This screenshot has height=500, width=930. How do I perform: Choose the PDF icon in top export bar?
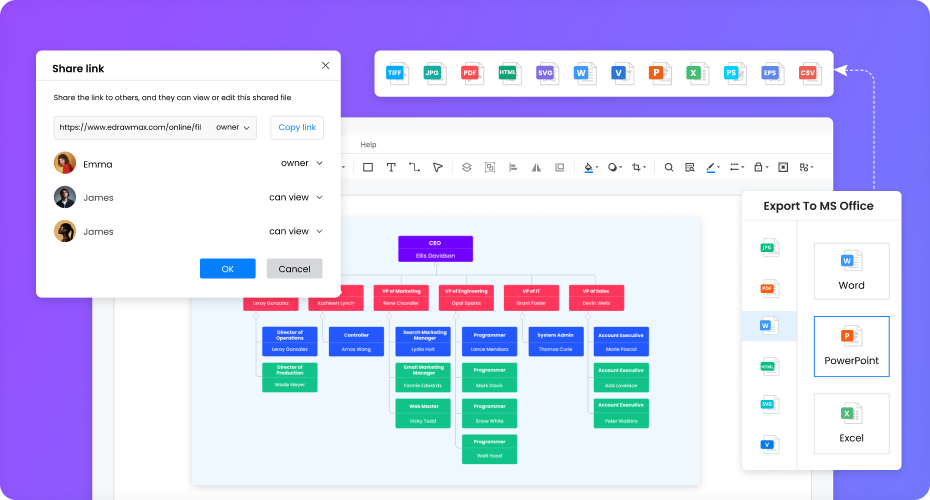coord(470,73)
